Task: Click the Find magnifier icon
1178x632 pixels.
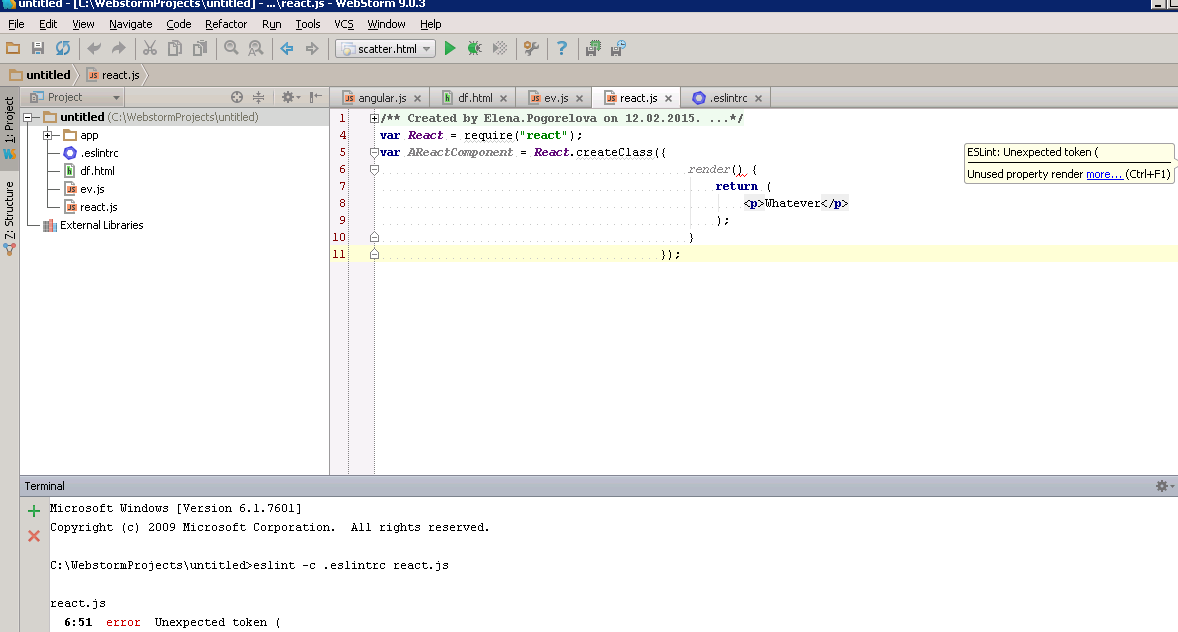Action: (x=231, y=49)
